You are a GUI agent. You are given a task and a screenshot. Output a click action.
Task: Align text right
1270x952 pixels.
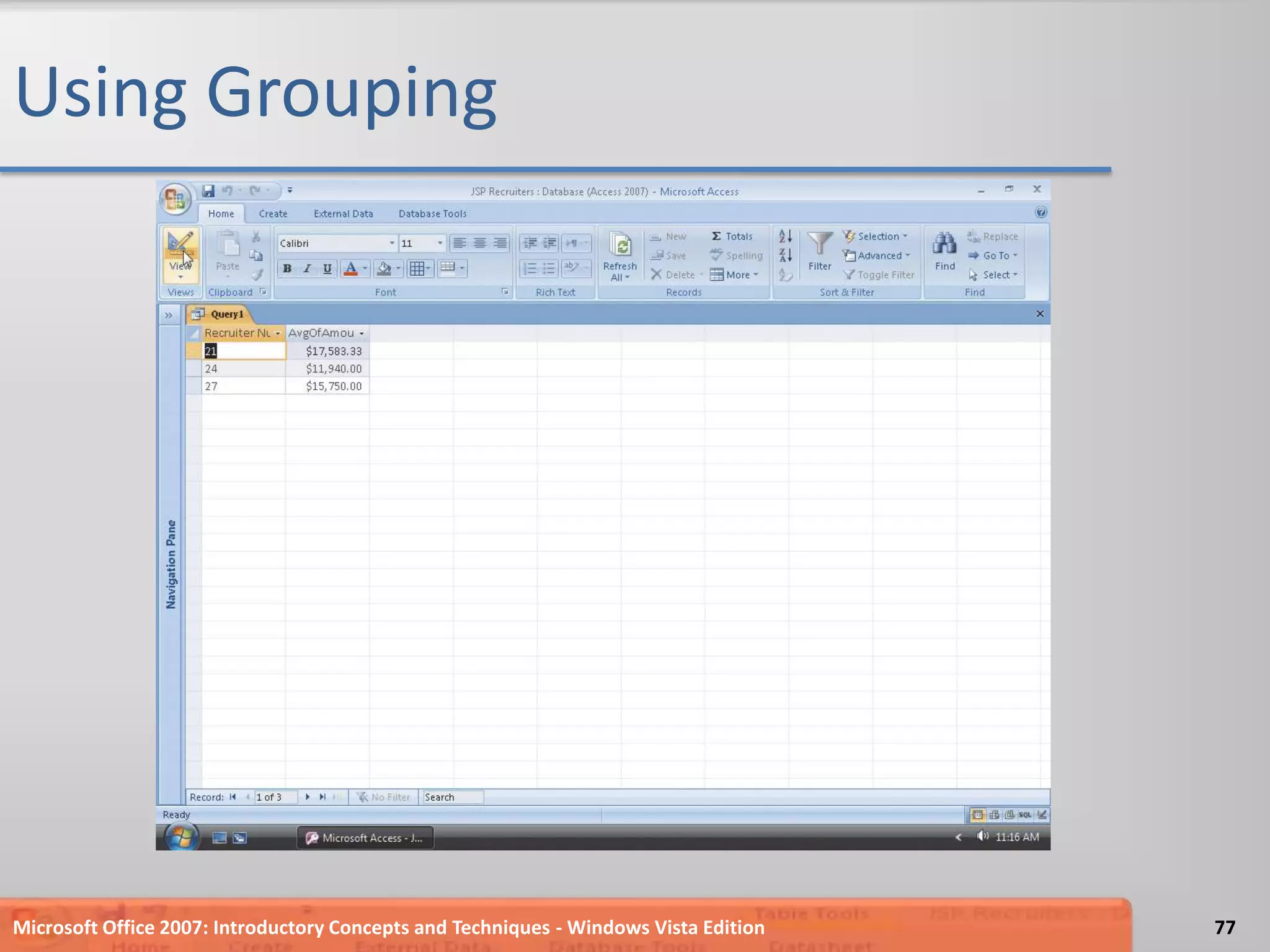(500, 243)
